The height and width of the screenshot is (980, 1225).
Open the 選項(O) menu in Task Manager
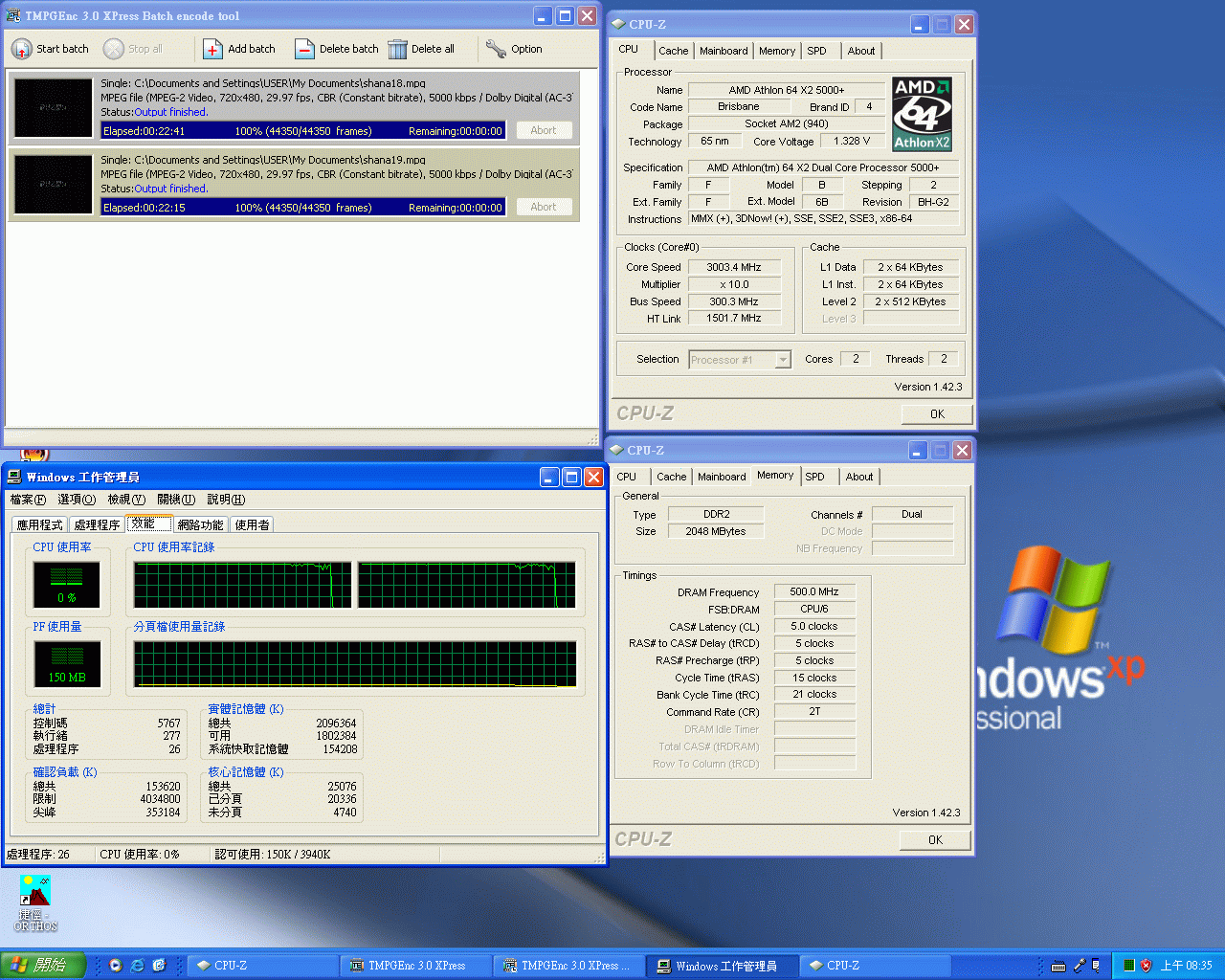[77, 500]
